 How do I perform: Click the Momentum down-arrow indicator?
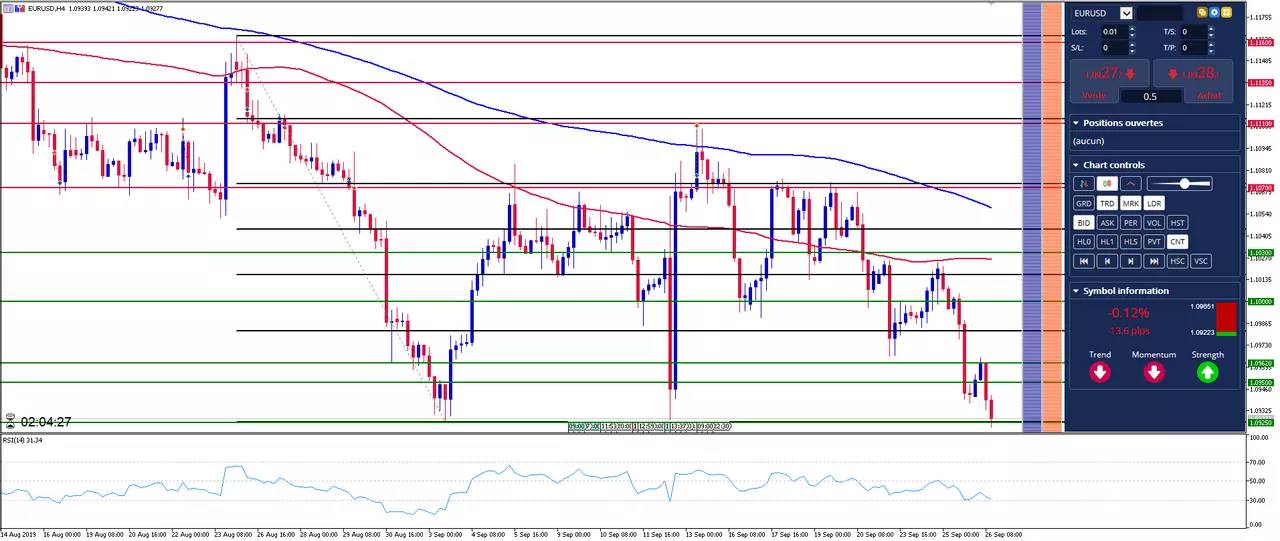[x=1153, y=373]
